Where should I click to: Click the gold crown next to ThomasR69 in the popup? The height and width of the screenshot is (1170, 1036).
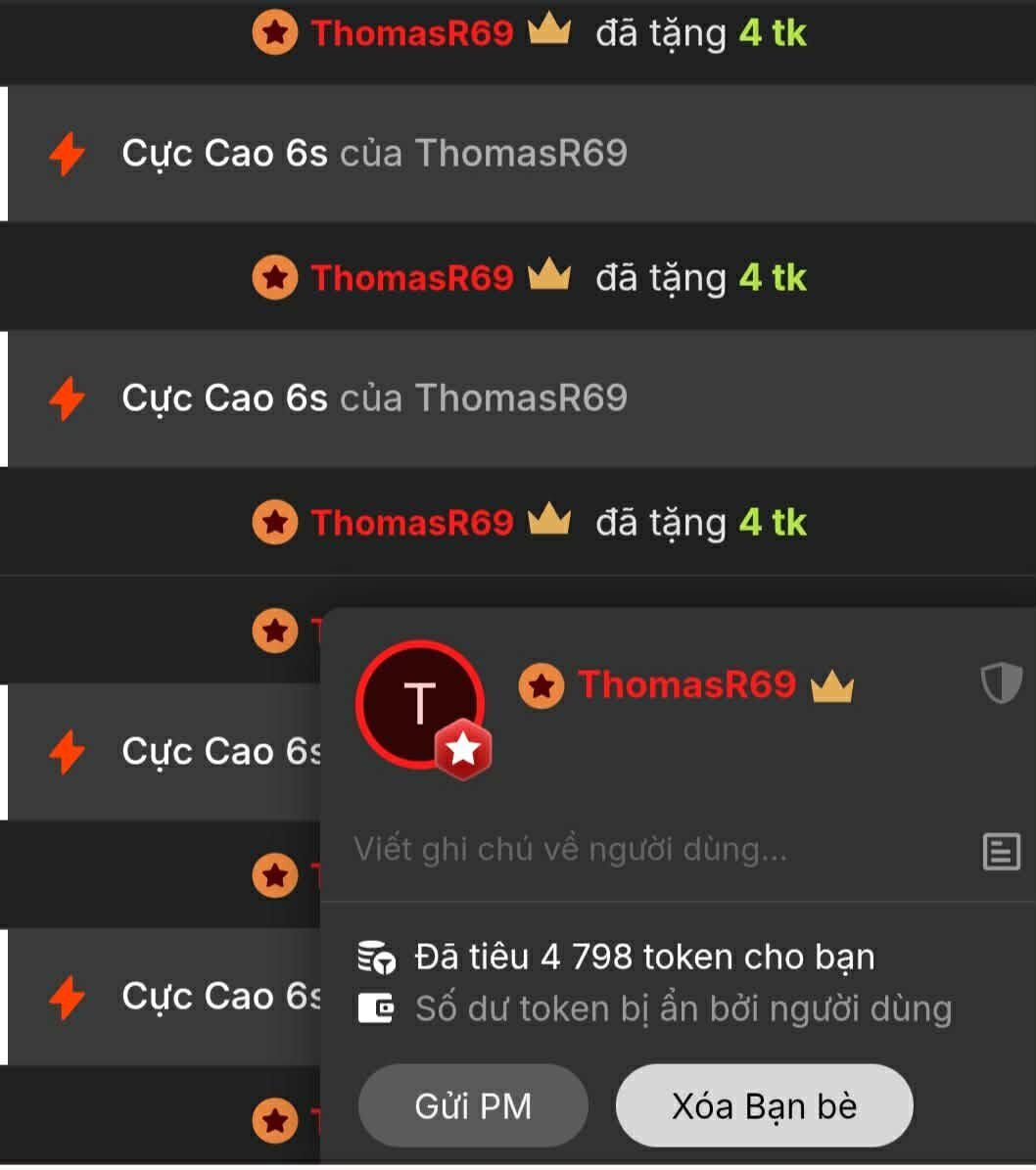(x=832, y=685)
